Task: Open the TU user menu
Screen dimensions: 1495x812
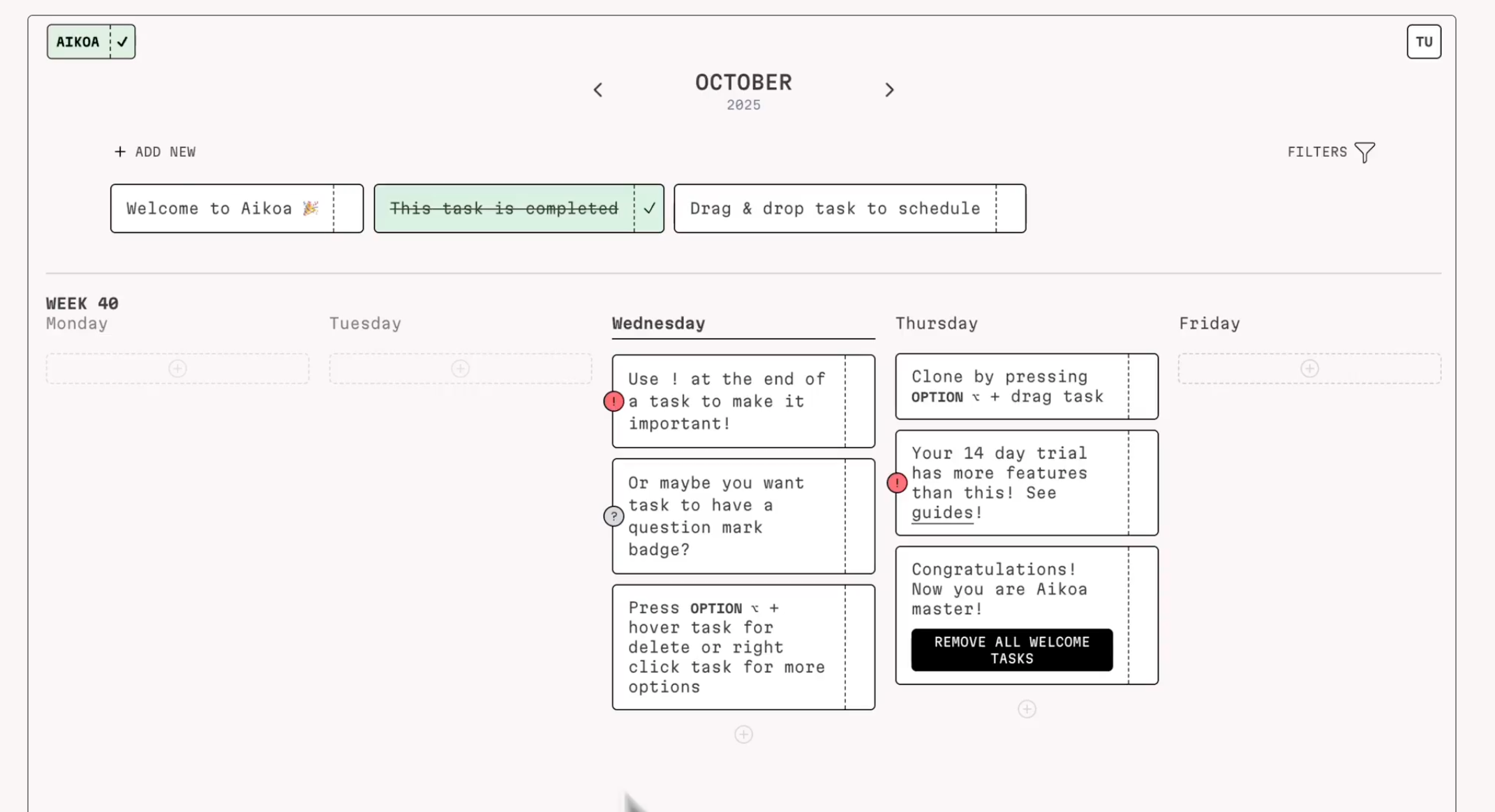Action: click(1423, 42)
